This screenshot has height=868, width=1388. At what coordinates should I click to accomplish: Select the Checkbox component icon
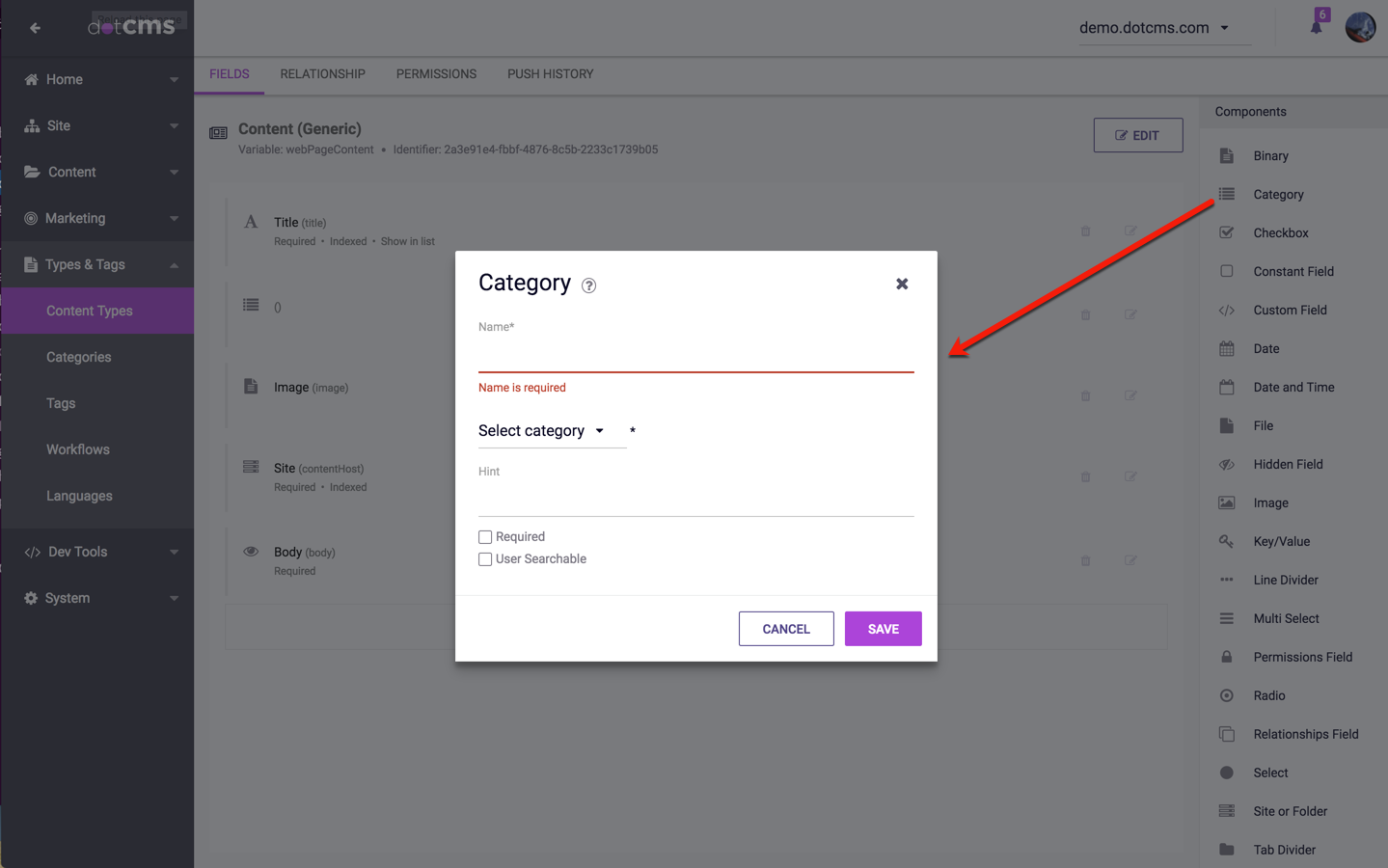coord(1226,232)
